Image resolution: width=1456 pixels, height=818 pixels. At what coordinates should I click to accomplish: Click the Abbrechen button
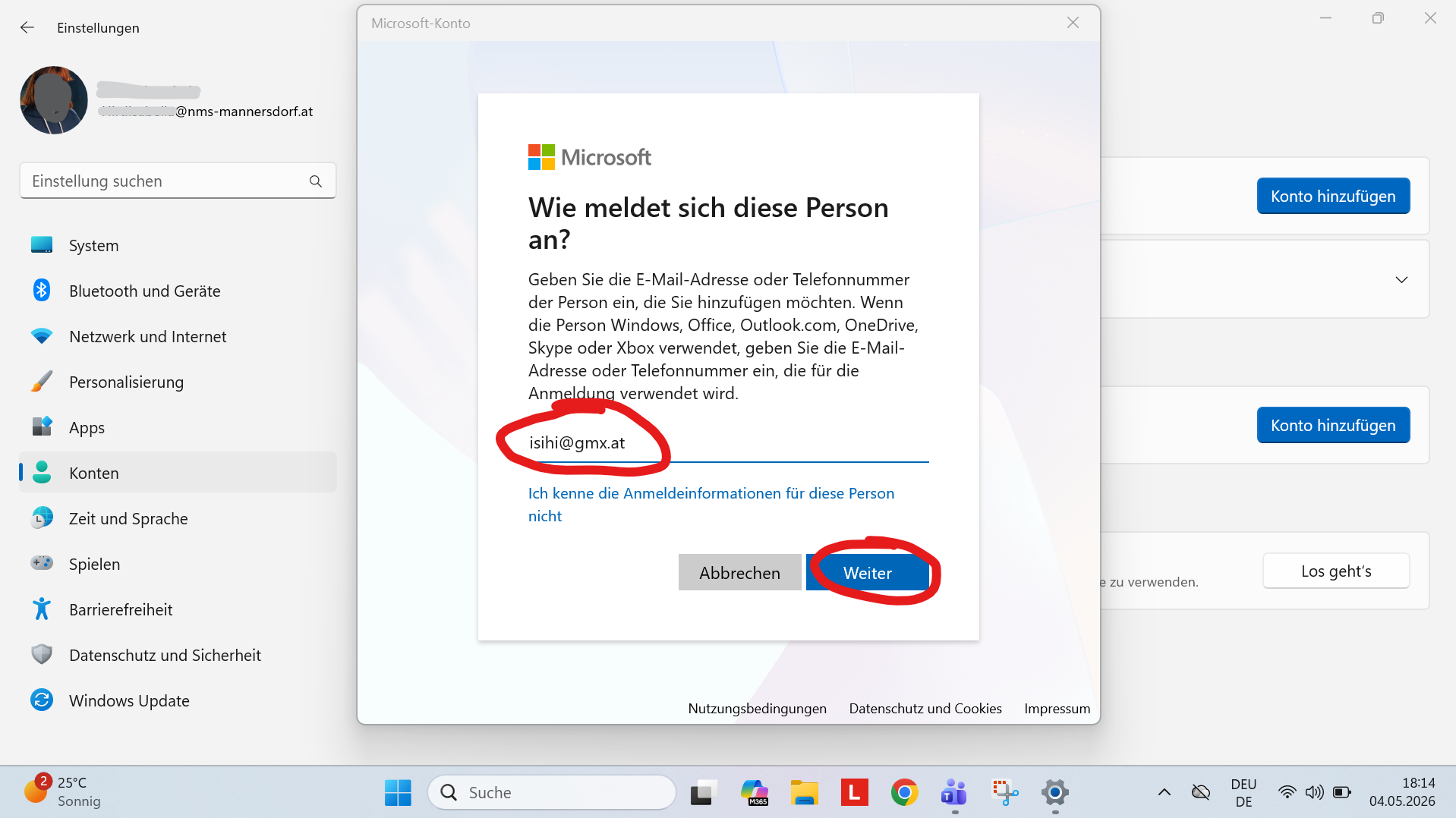coord(739,573)
